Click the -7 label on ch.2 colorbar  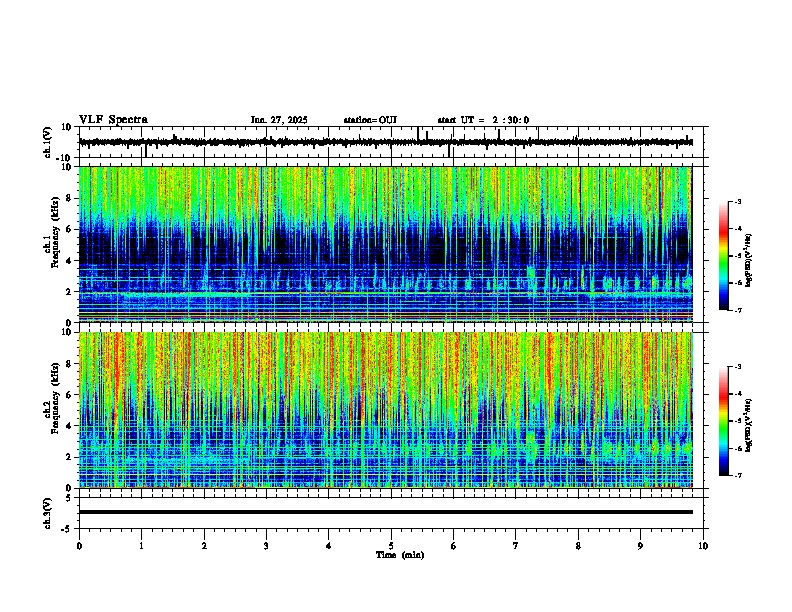[x=737, y=475]
